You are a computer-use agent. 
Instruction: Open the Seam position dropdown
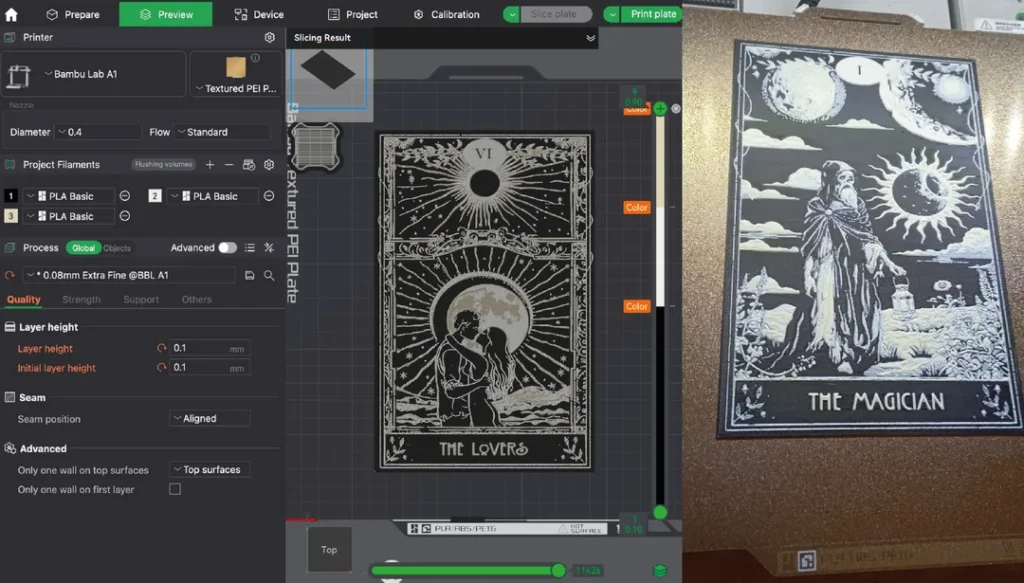click(x=210, y=419)
